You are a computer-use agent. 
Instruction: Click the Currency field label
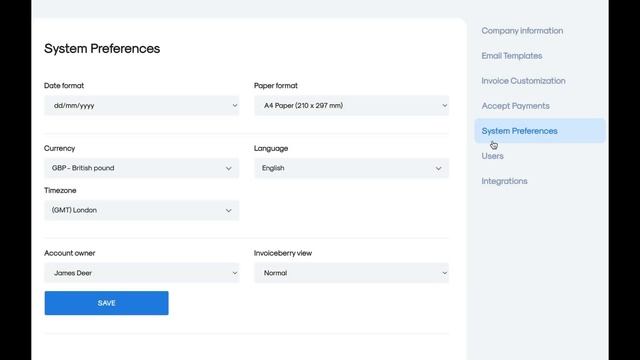tap(60, 149)
